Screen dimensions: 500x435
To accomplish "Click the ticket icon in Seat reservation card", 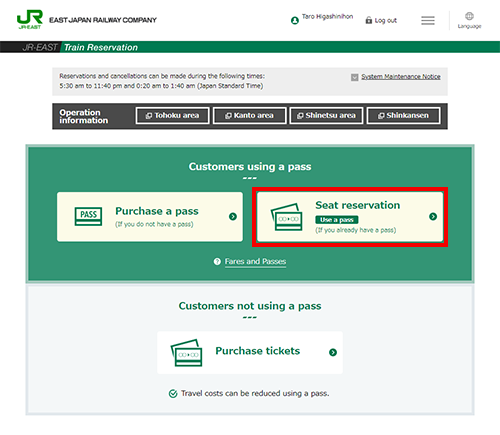I will pos(287,217).
